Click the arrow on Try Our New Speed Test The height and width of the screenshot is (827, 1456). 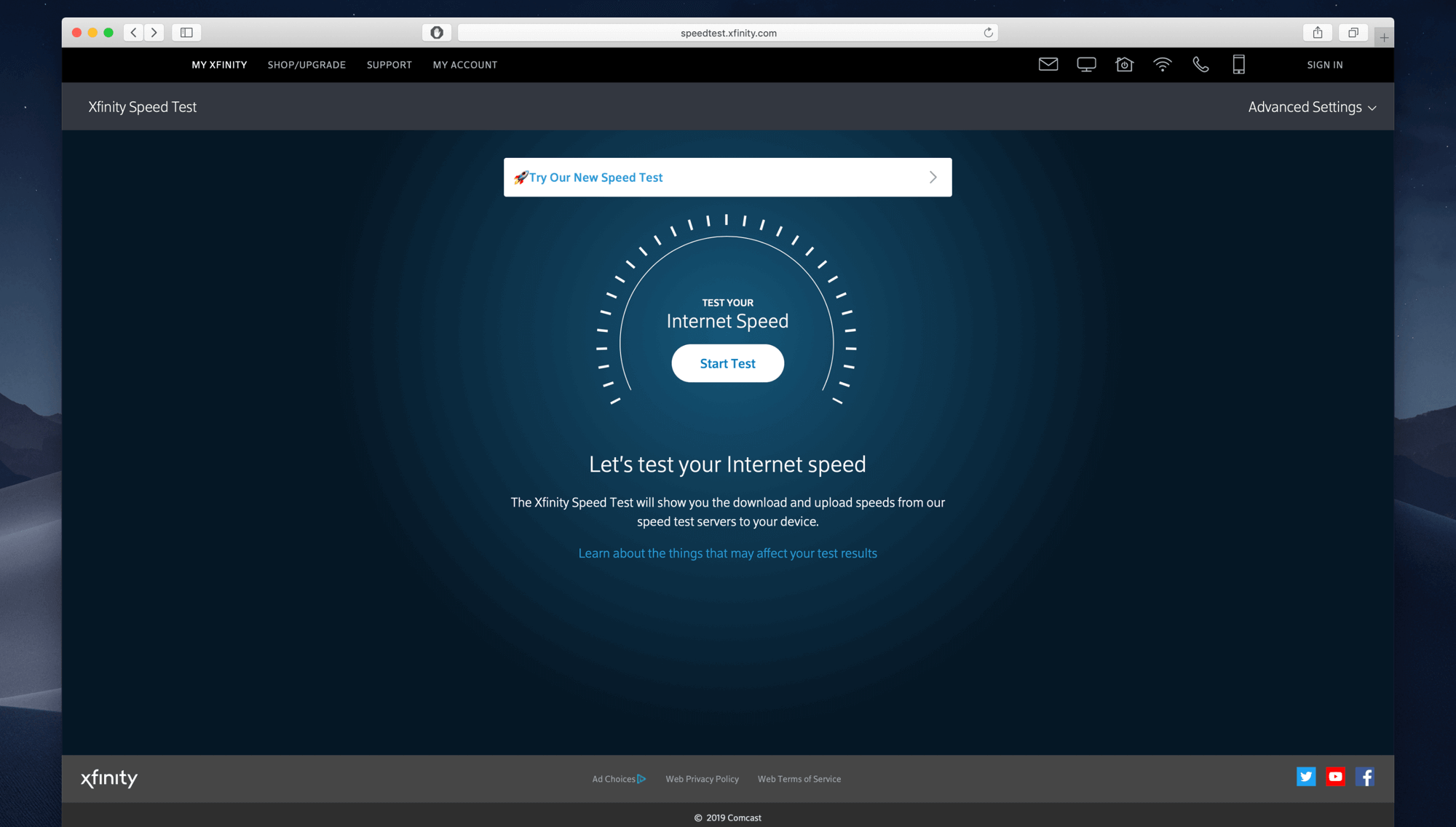pyautogui.click(x=932, y=177)
